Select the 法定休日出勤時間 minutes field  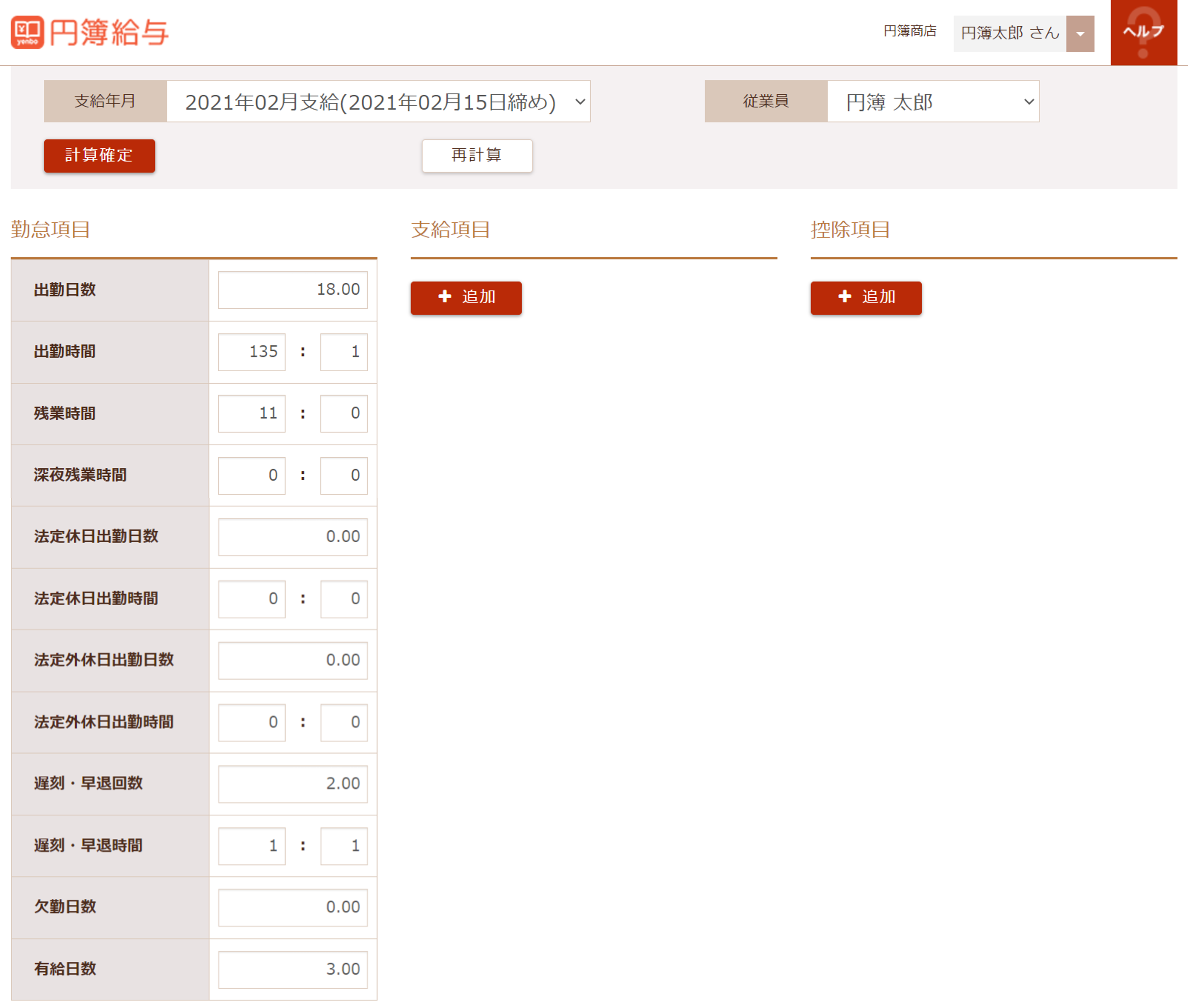pyautogui.click(x=344, y=599)
